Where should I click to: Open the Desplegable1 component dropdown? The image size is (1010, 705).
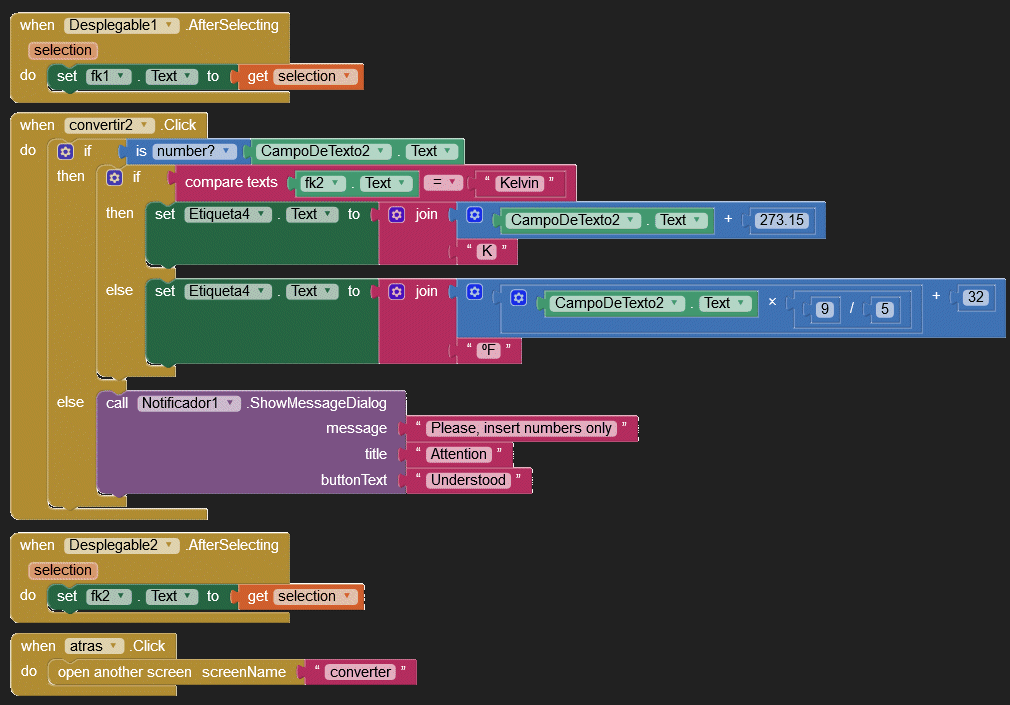tap(171, 25)
